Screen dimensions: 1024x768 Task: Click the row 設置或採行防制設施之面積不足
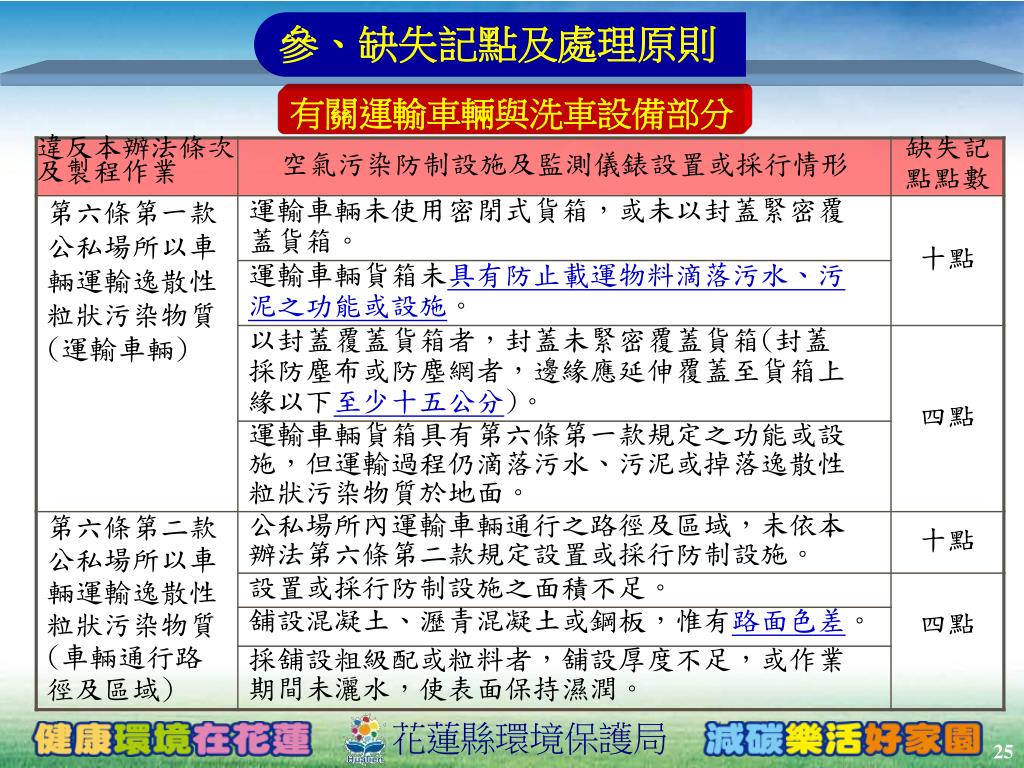point(564,590)
